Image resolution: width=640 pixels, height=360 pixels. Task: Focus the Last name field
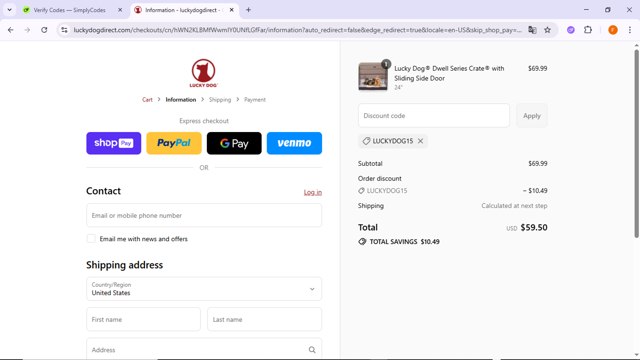[x=264, y=319]
